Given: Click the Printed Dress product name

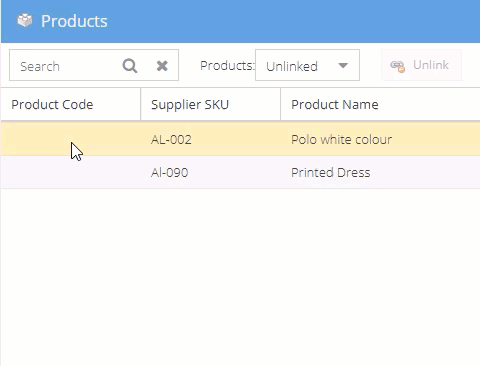Looking at the screenshot, I should click(x=330, y=172).
